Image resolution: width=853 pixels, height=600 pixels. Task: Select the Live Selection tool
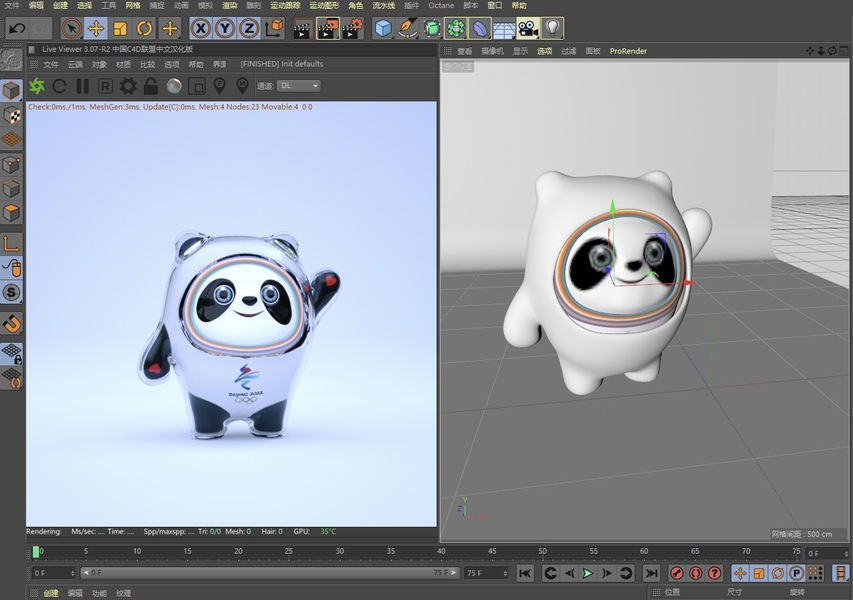(72, 28)
